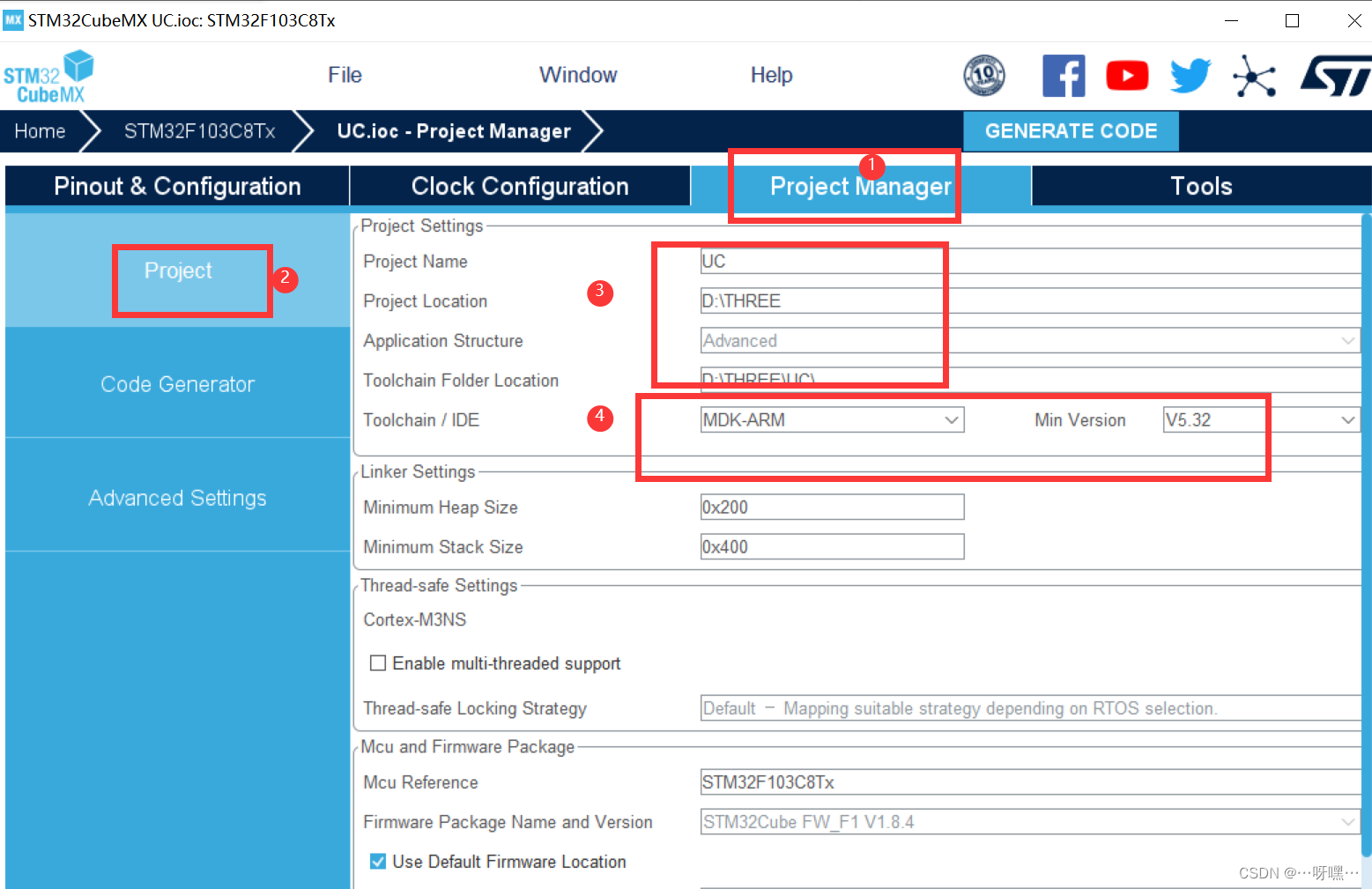Click the Thread-safe Settings heading
The image size is (1372, 889).
click(x=439, y=585)
